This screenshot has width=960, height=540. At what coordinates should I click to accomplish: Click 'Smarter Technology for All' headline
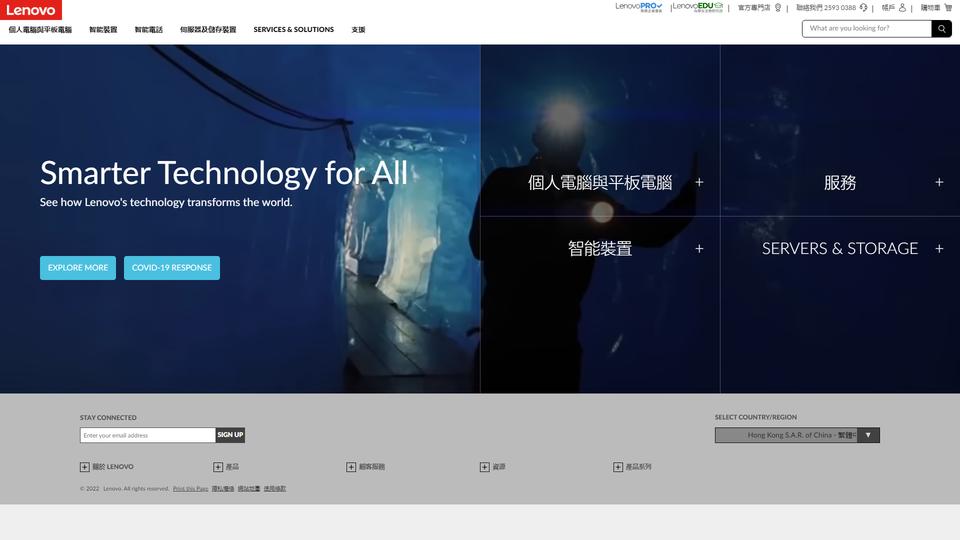223,173
